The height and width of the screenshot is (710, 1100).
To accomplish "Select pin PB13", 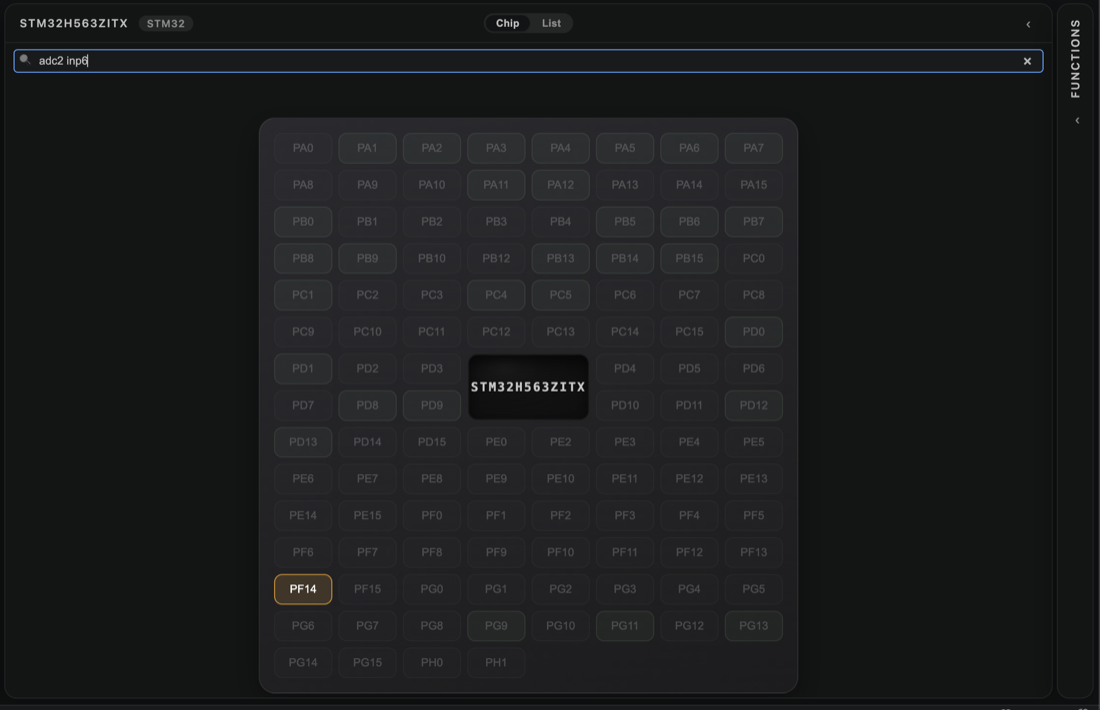I will [561, 258].
